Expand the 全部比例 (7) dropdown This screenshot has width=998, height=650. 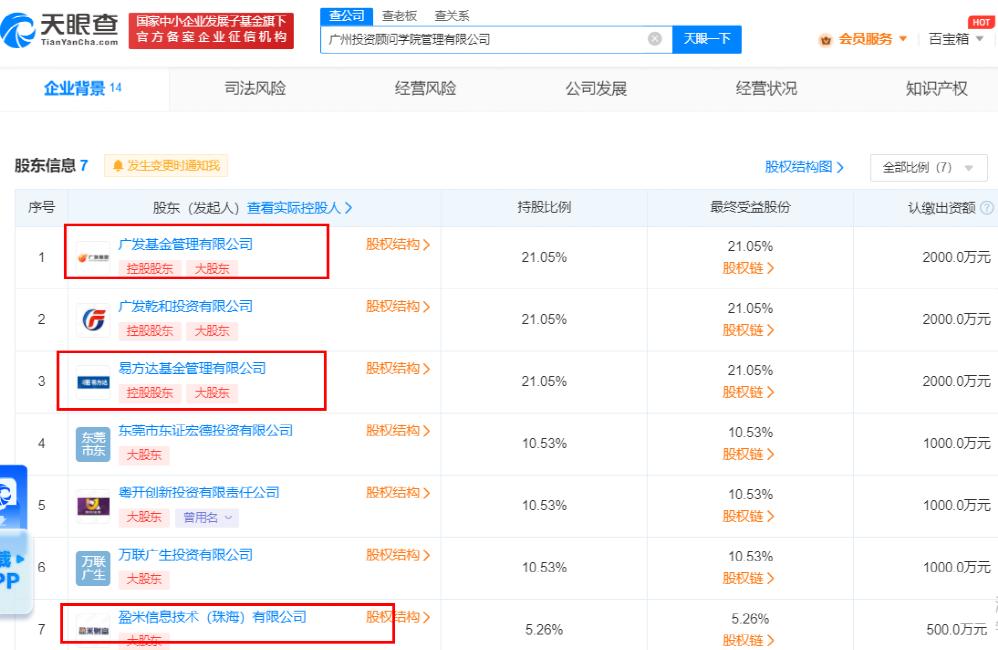(x=928, y=167)
